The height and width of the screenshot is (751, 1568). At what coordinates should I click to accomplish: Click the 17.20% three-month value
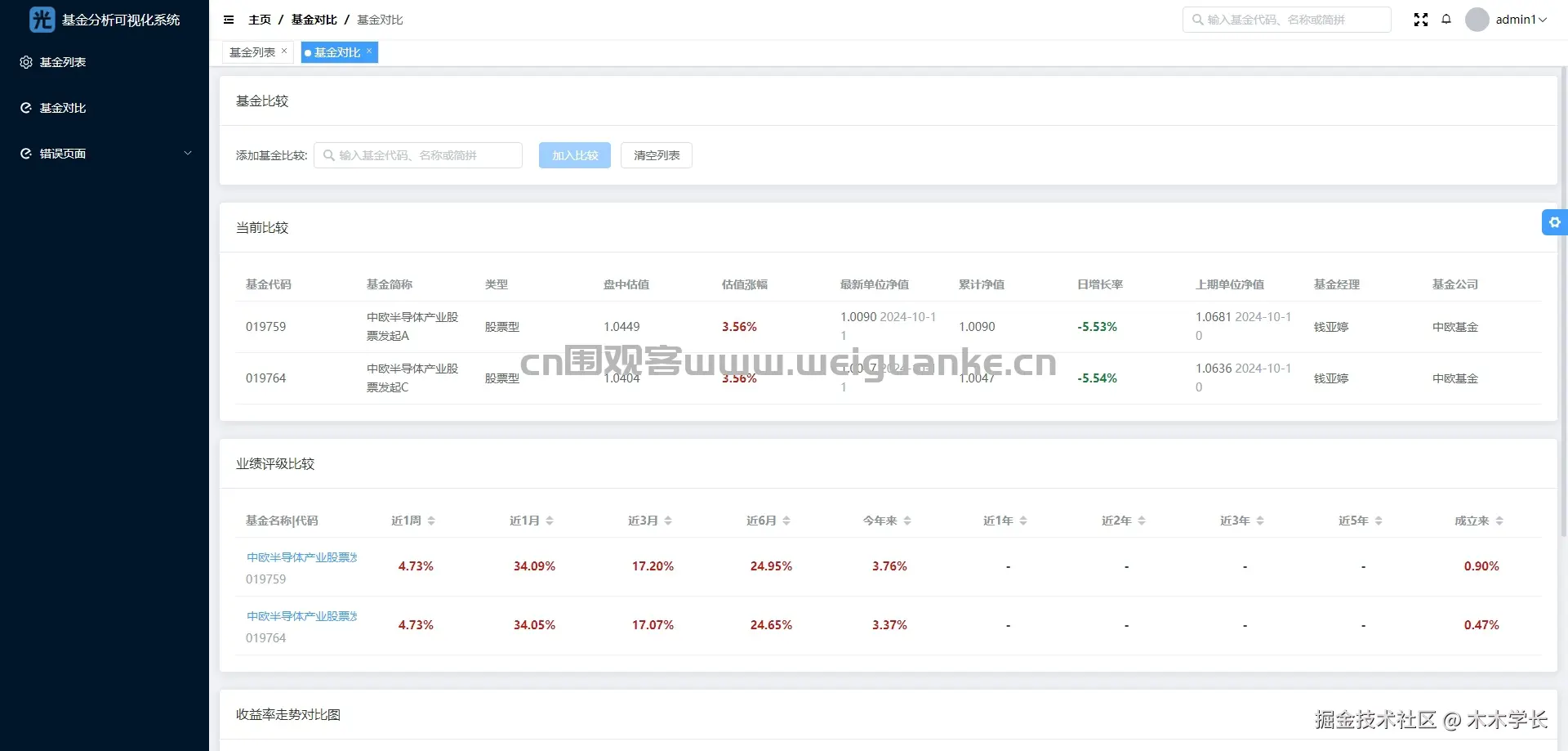click(653, 566)
